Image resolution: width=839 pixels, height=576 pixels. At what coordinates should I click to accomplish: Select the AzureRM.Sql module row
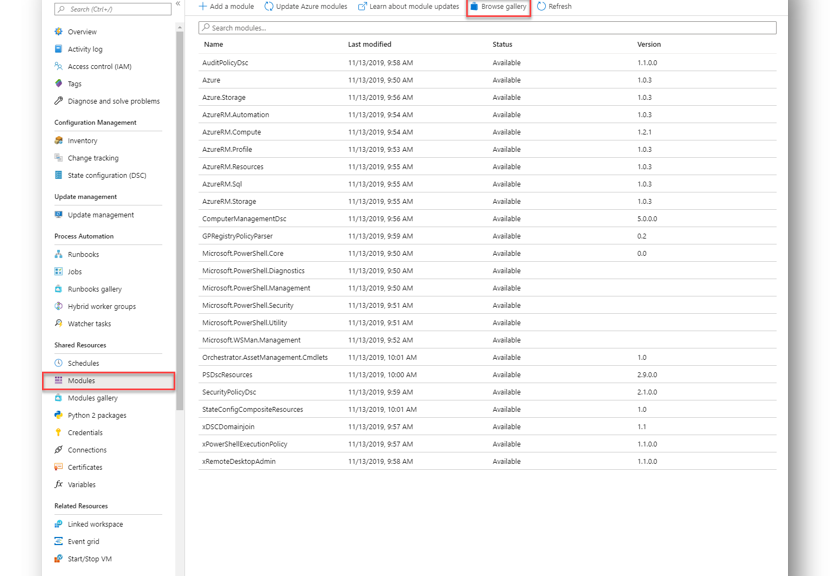click(x=487, y=184)
